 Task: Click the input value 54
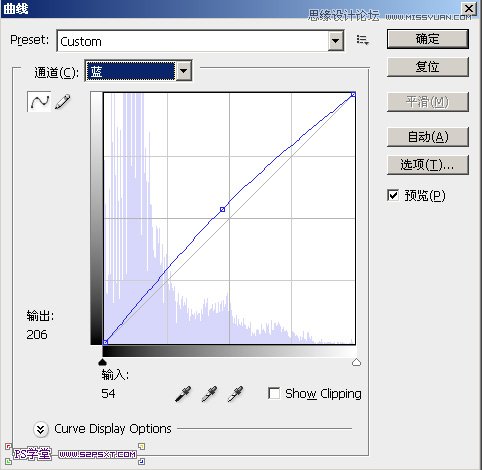pos(108,394)
